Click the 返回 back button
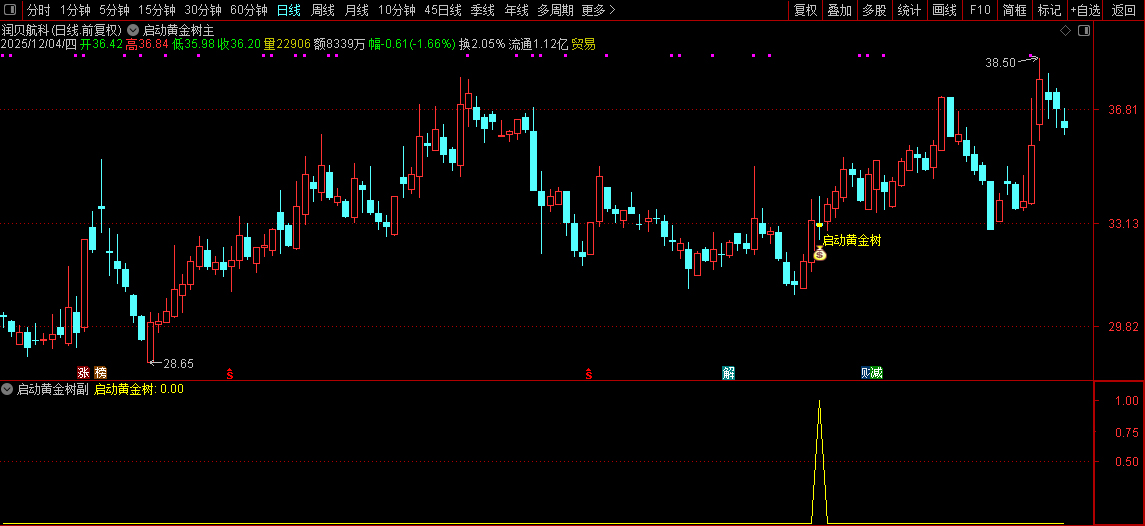The image size is (1145, 526). tap(1124, 10)
